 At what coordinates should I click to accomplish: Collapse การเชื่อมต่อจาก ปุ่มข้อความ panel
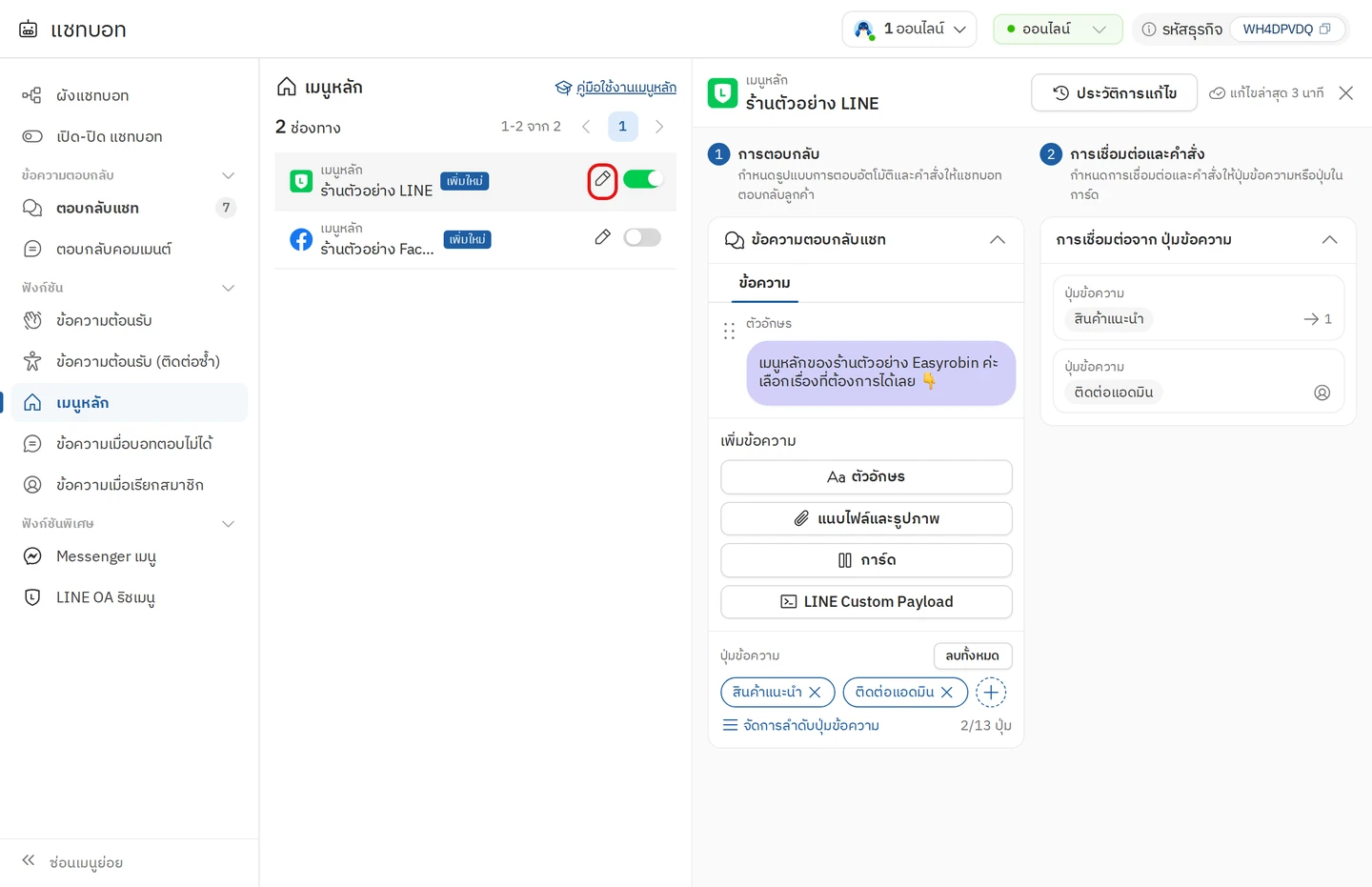point(1330,240)
